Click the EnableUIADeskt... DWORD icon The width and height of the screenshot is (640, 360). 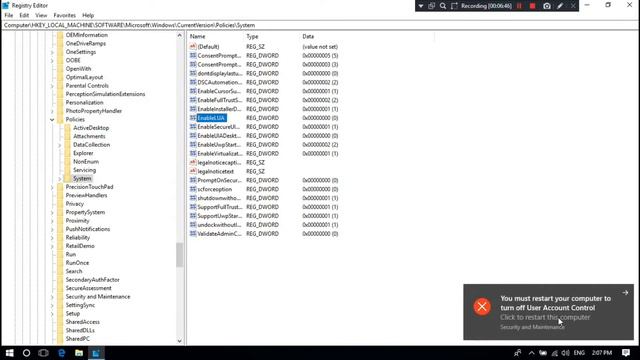193,136
